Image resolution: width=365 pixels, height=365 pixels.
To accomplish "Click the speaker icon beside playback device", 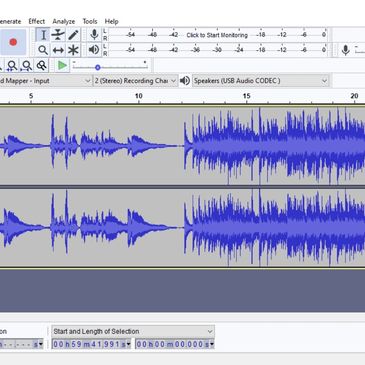I will [x=185, y=81].
